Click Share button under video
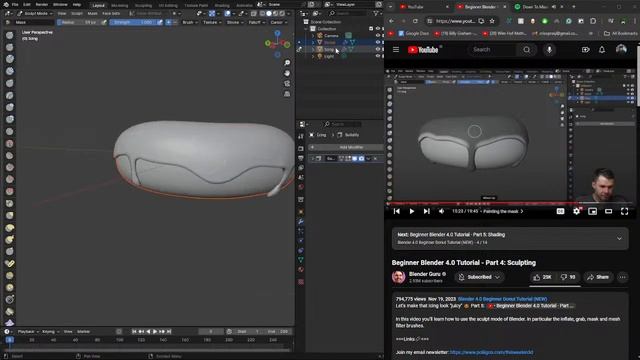 598,277
